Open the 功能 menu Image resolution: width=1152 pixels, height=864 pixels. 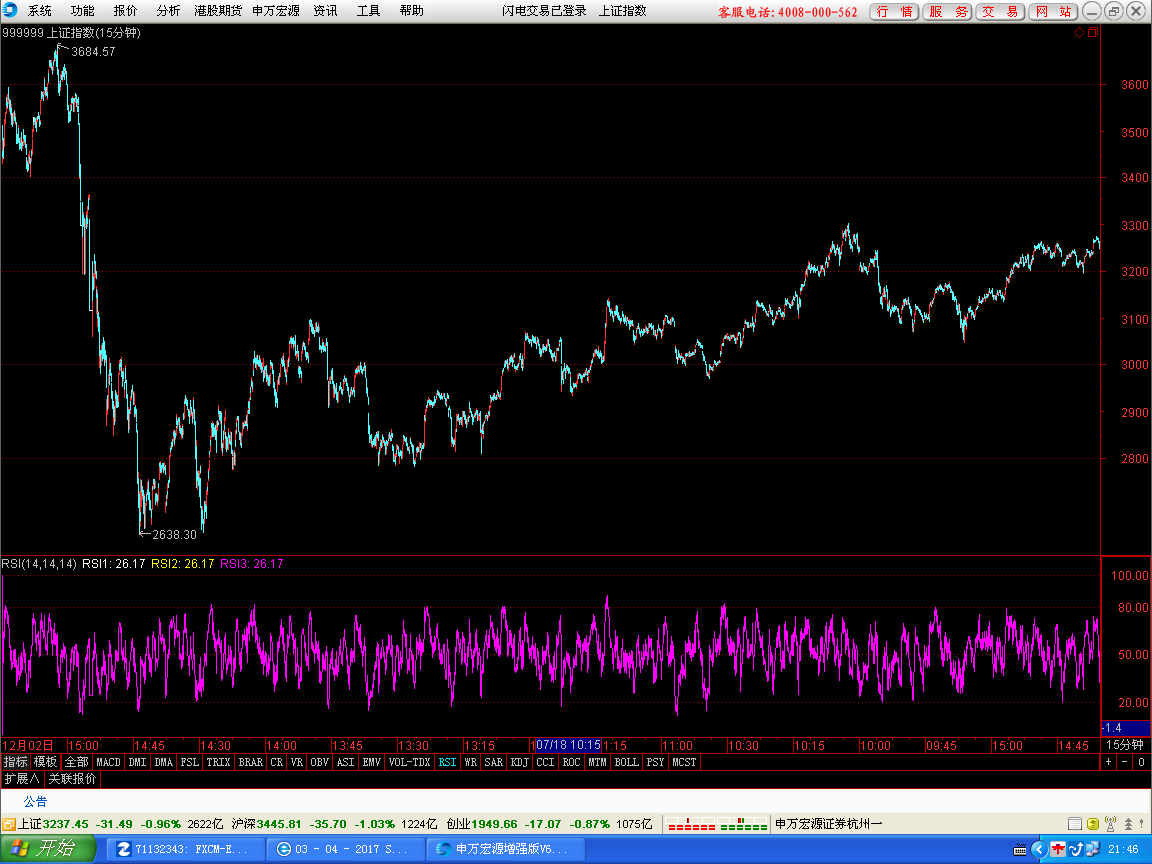tap(82, 10)
